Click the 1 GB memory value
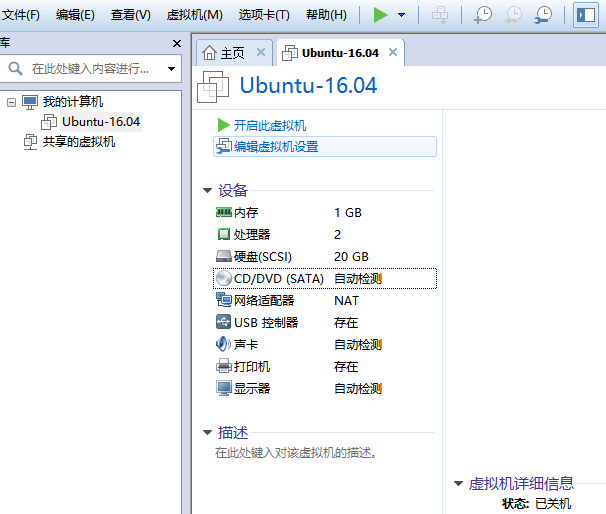 tap(348, 213)
